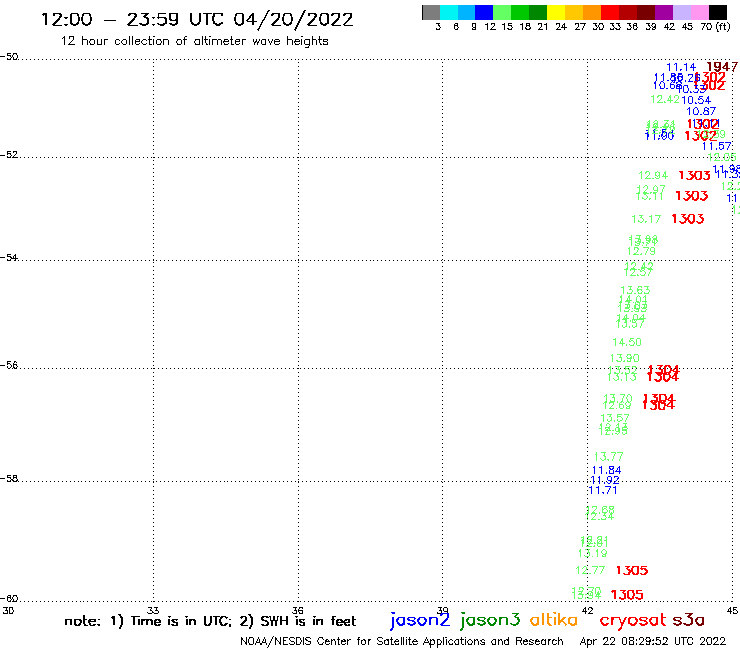Select the pink legend swatch
740x650 pixels.
click(699, 12)
